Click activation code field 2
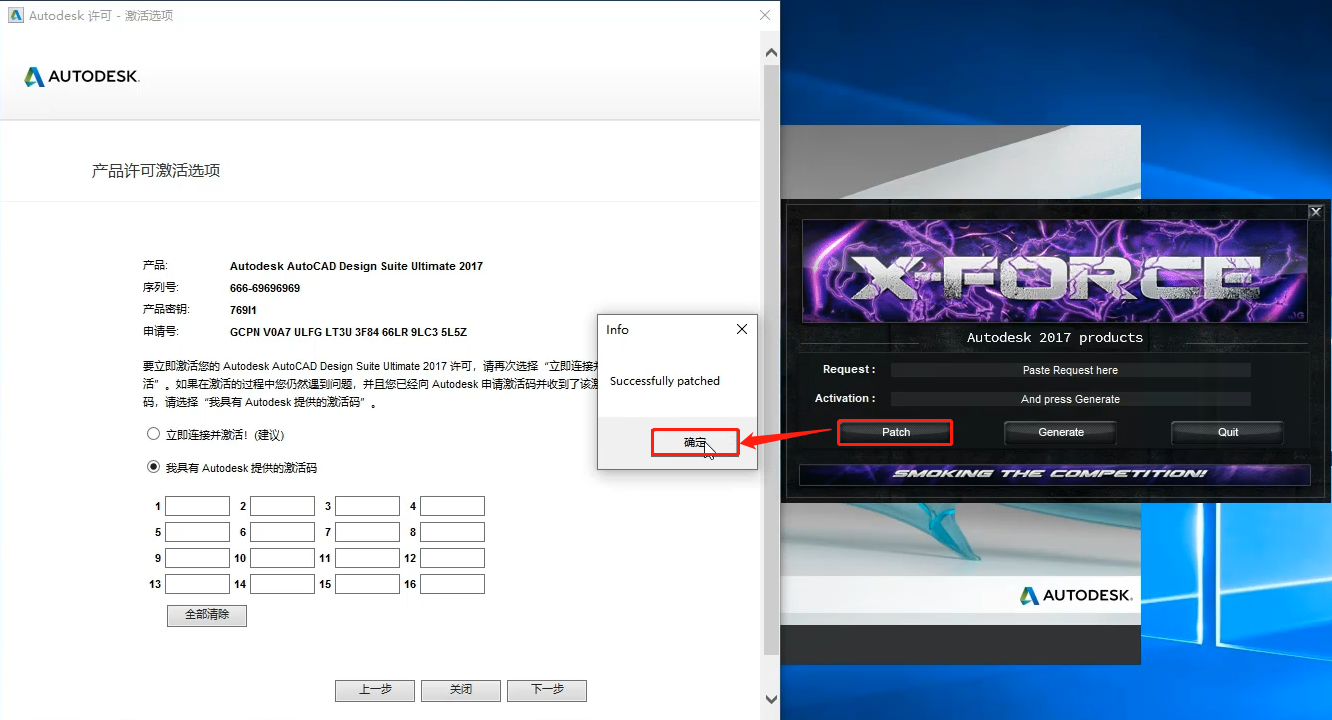Image resolution: width=1332 pixels, height=720 pixels. 282,506
